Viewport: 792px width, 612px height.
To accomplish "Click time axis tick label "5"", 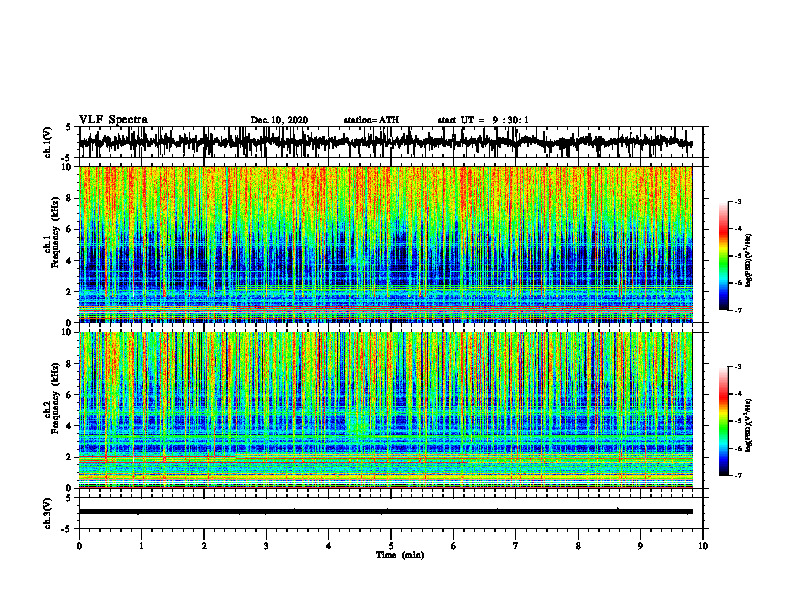I will pyautogui.click(x=391, y=546).
